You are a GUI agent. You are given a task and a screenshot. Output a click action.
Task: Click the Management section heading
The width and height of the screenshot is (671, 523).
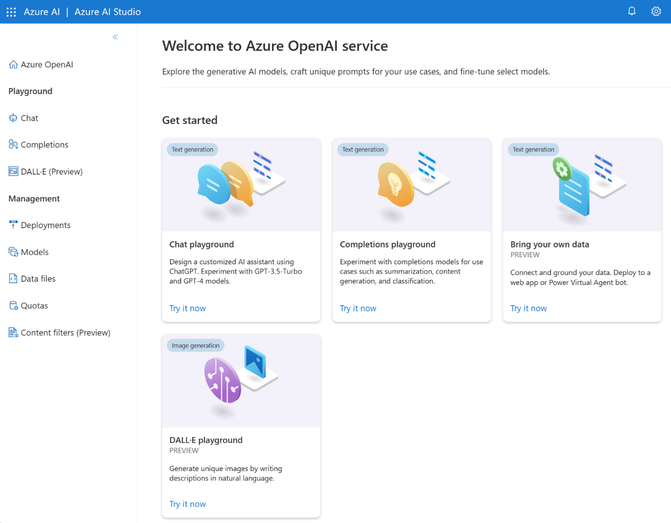pos(34,199)
